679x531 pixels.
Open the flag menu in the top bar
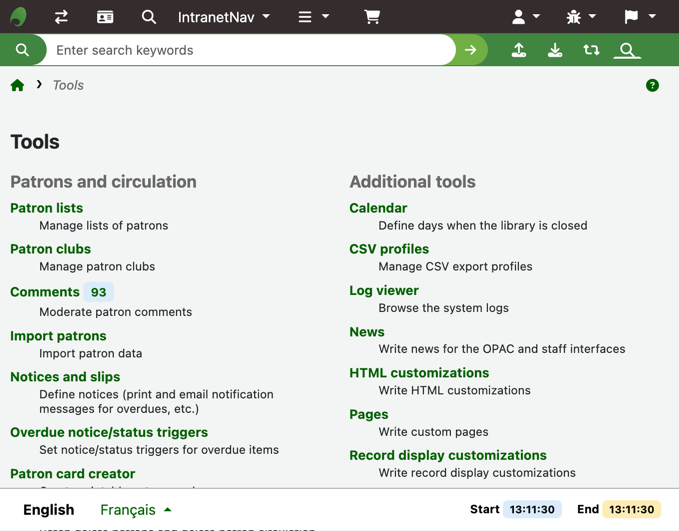tap(639, 17)
